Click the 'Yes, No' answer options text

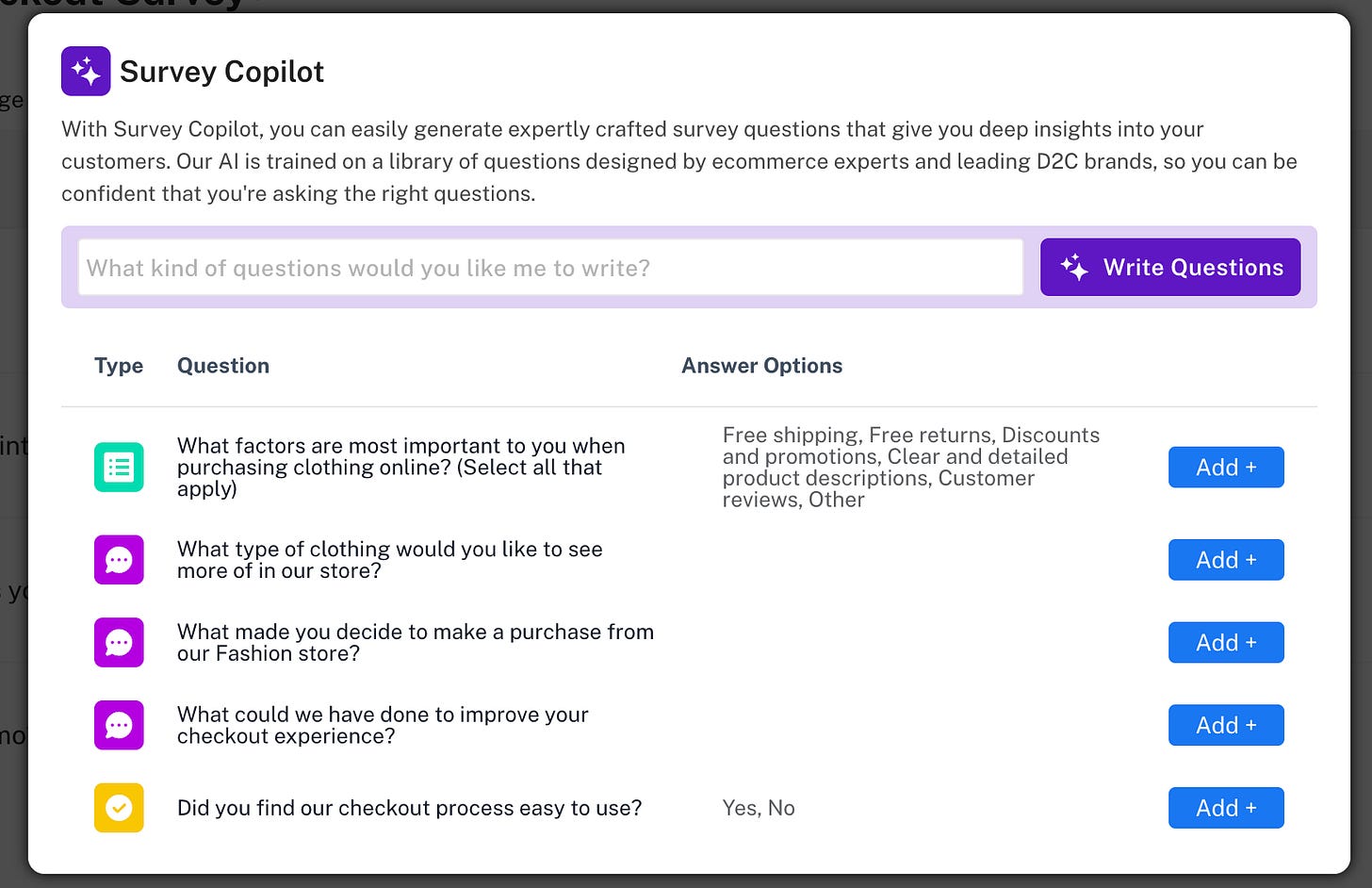pyautogui.click(x=759, y=808)
